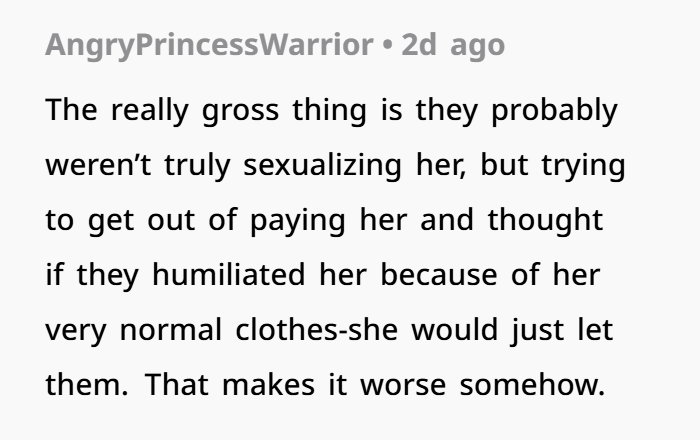
Task: Click the word "somehow." at the comment's end
Action: [x=532, y=385]
